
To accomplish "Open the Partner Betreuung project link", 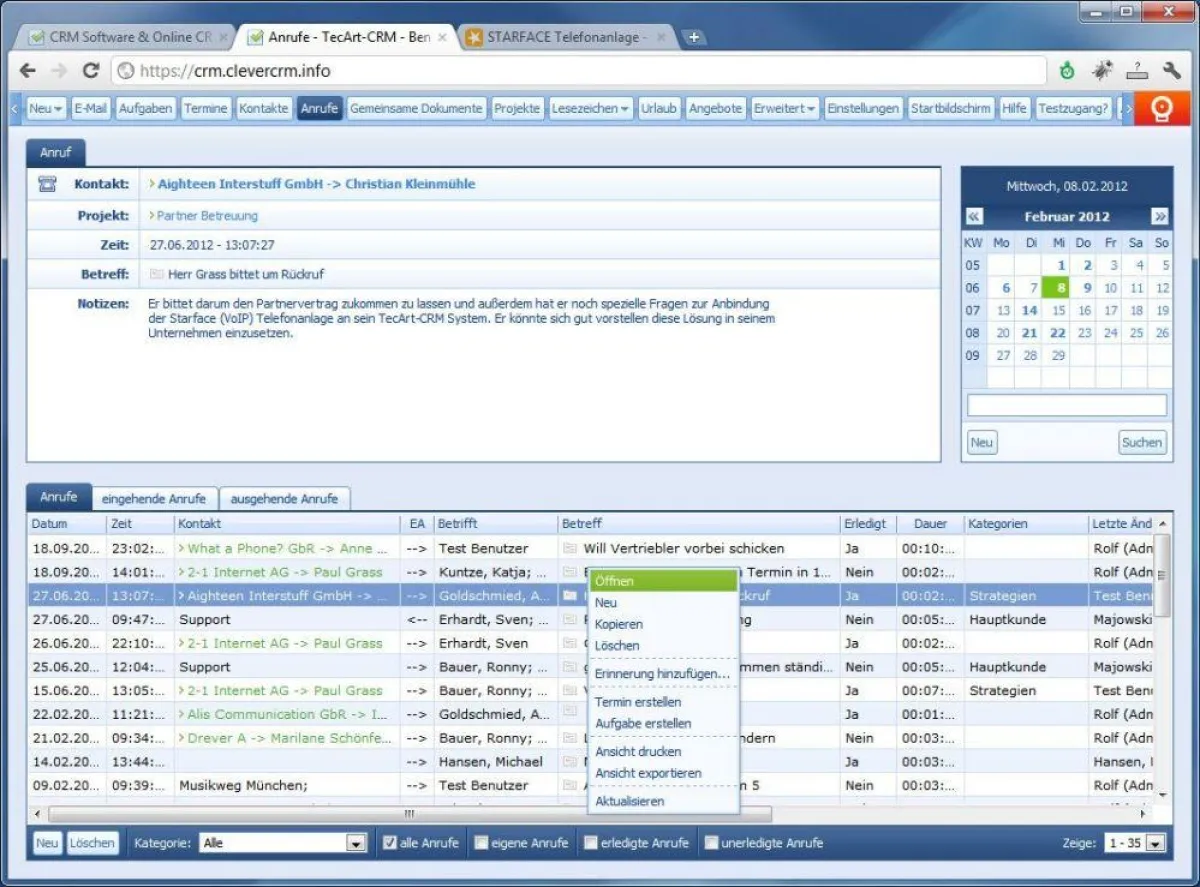I will click(x=207, y=215).
